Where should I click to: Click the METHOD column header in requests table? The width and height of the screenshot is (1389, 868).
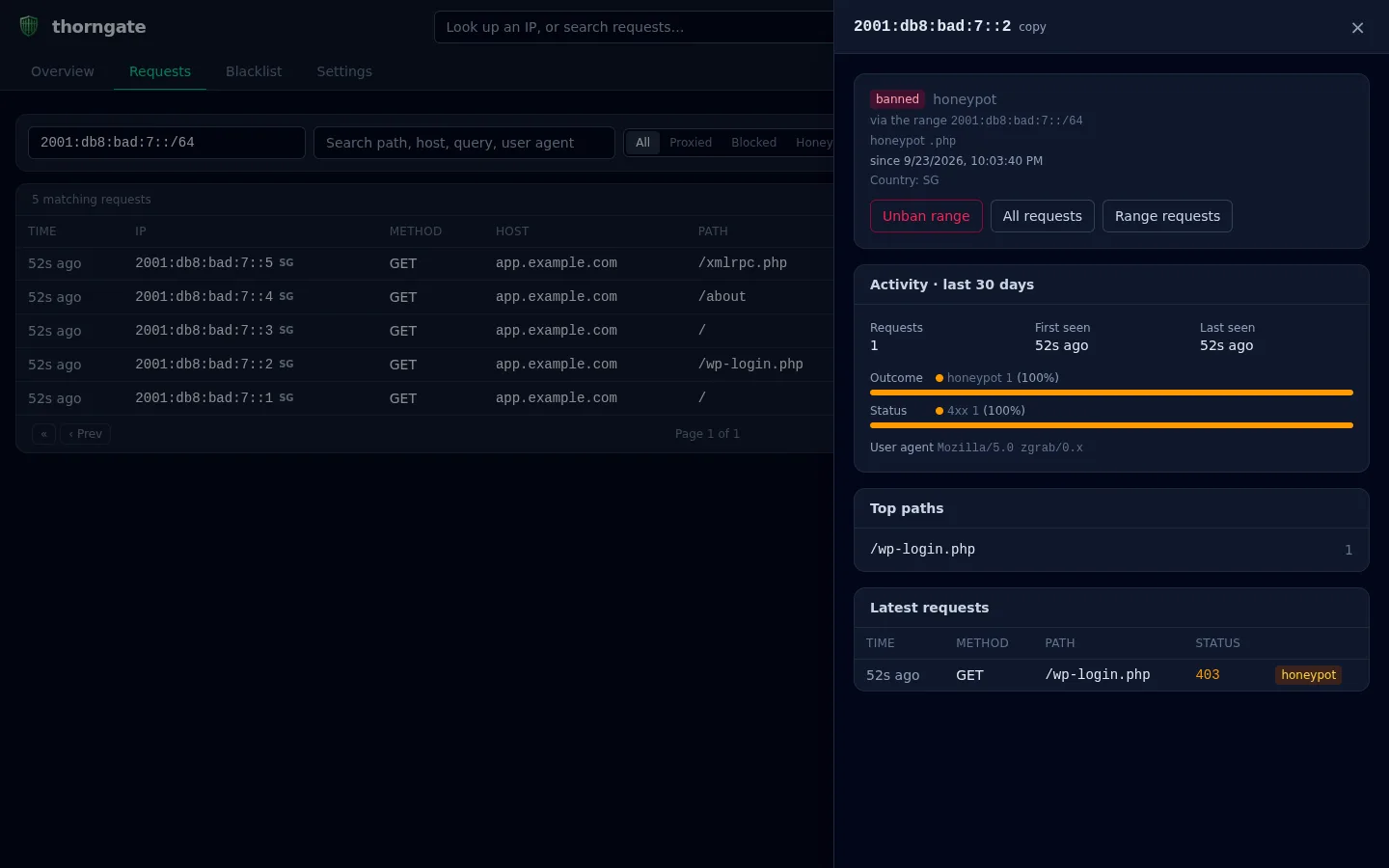(416, 231)
